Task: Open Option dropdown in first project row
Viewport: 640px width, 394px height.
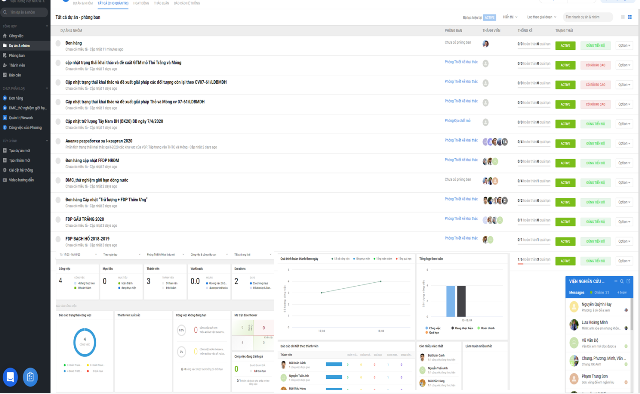Action: (624, 45)
